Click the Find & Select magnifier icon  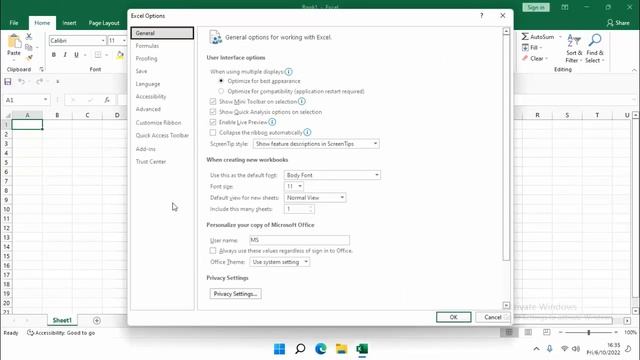[x=595, y=40]
